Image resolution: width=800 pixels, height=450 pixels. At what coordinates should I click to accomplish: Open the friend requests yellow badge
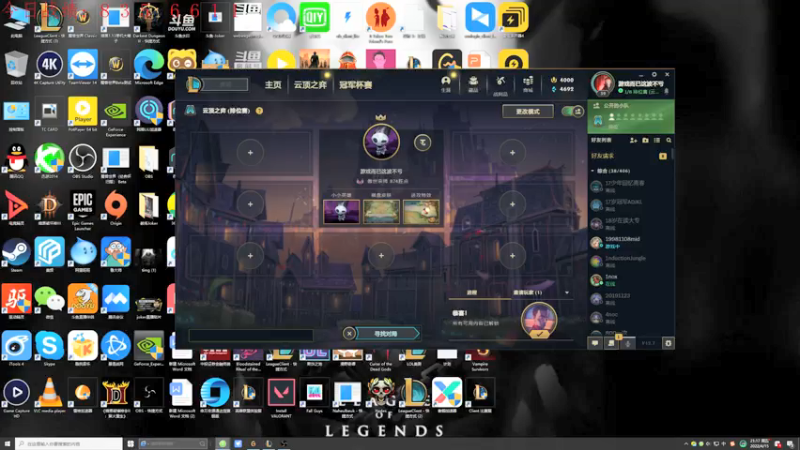(662, 156)
